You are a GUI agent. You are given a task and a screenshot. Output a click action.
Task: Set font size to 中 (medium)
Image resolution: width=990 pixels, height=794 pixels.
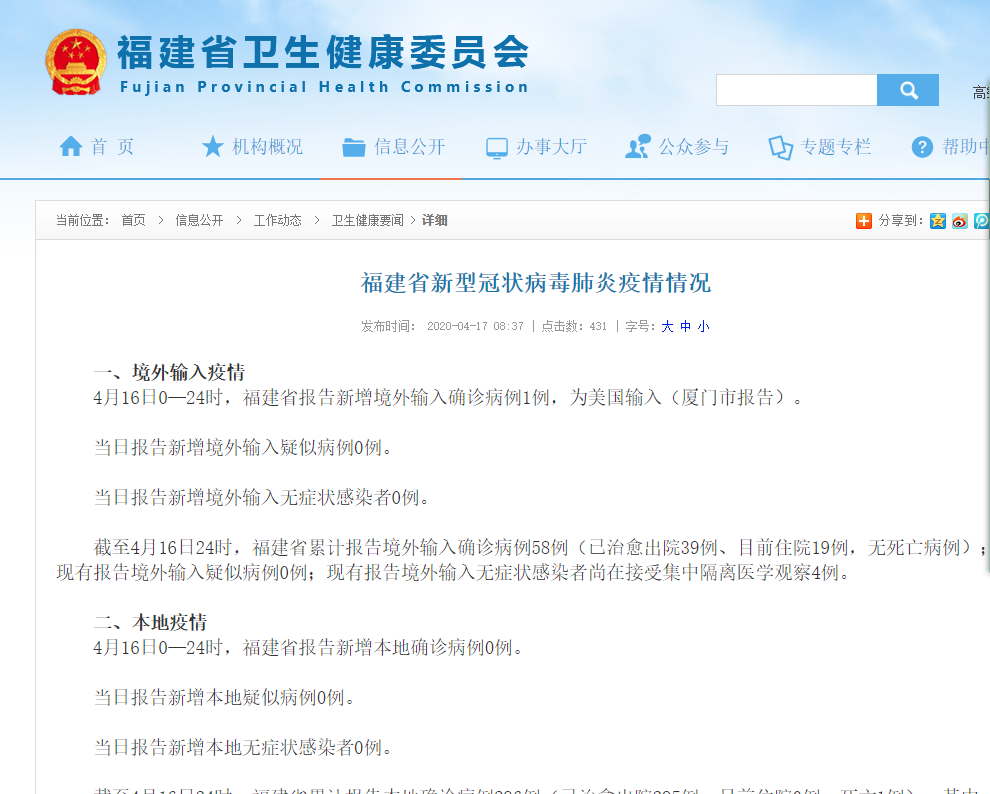pos(685,326)
